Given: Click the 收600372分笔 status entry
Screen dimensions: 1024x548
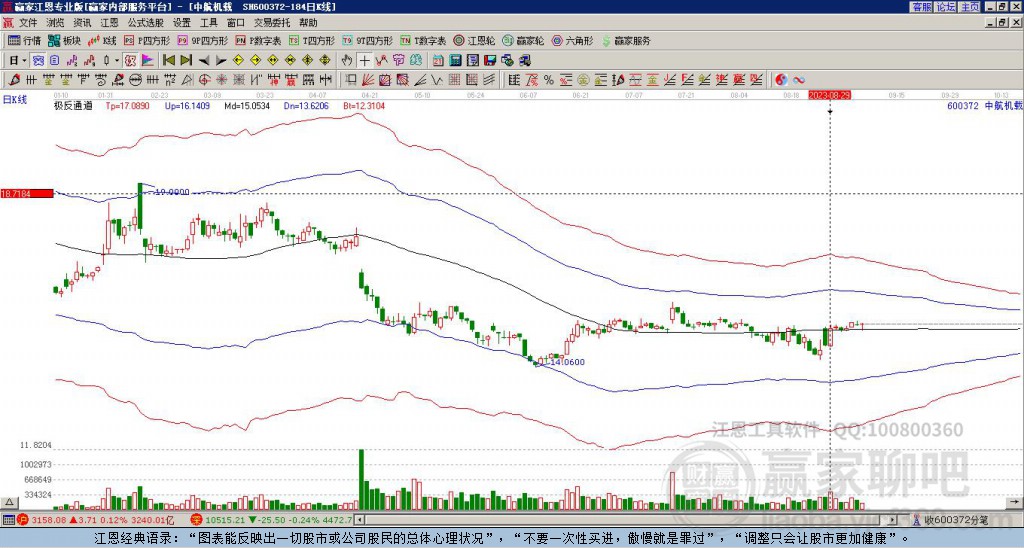Looking at the screenshot, I should [951, 520].
